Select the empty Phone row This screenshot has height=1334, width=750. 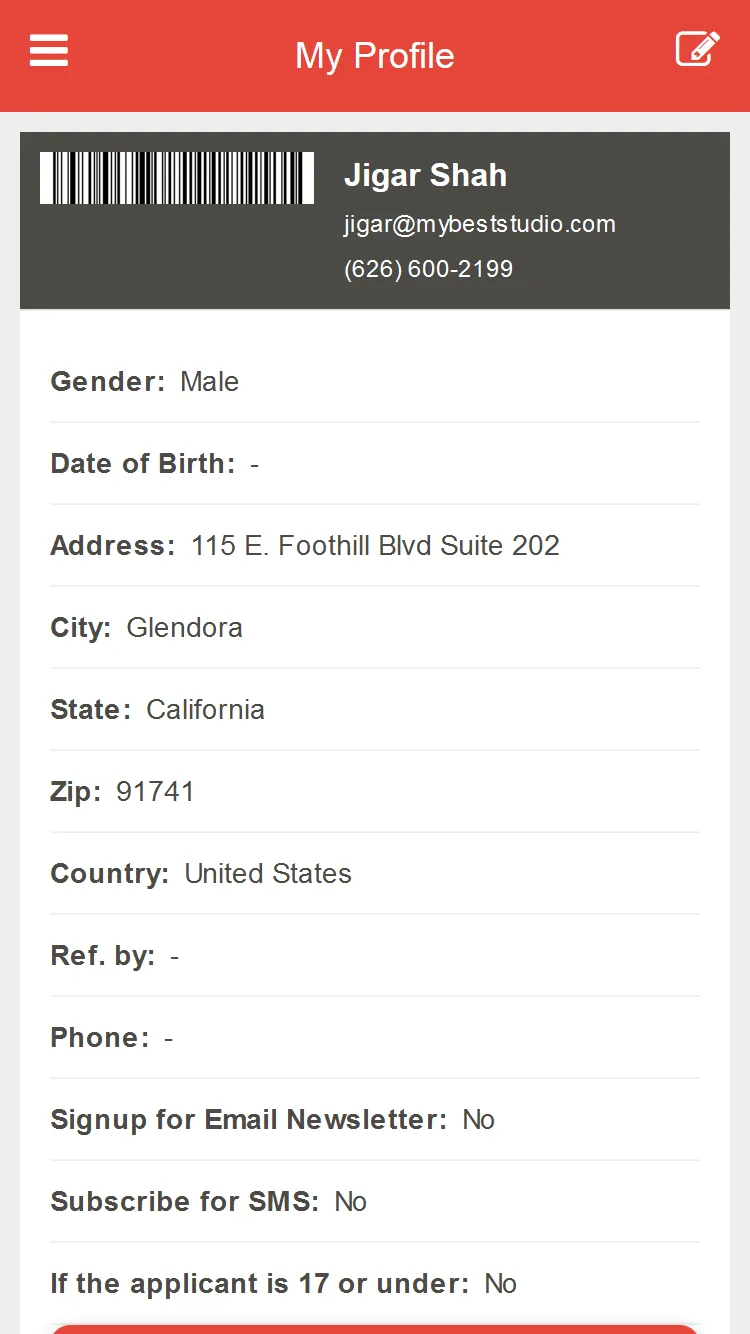[x=375, y=1037]
